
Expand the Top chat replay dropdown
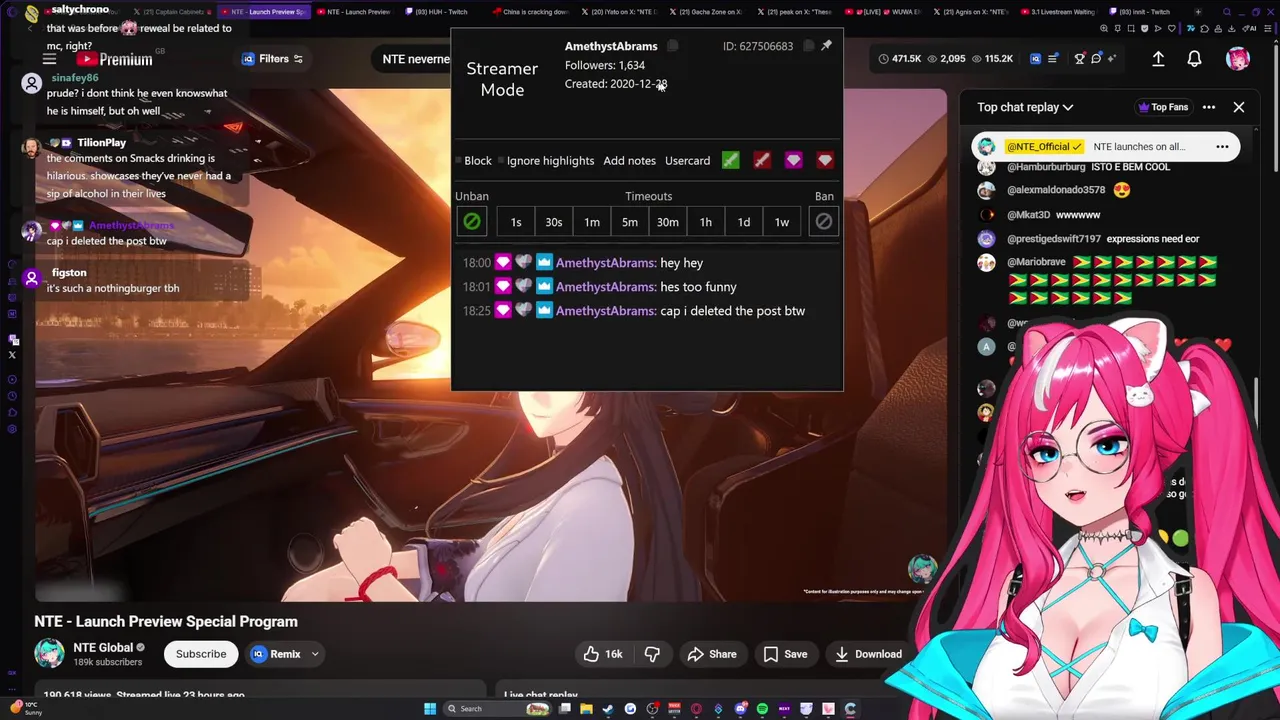[x=1025, y=107]
